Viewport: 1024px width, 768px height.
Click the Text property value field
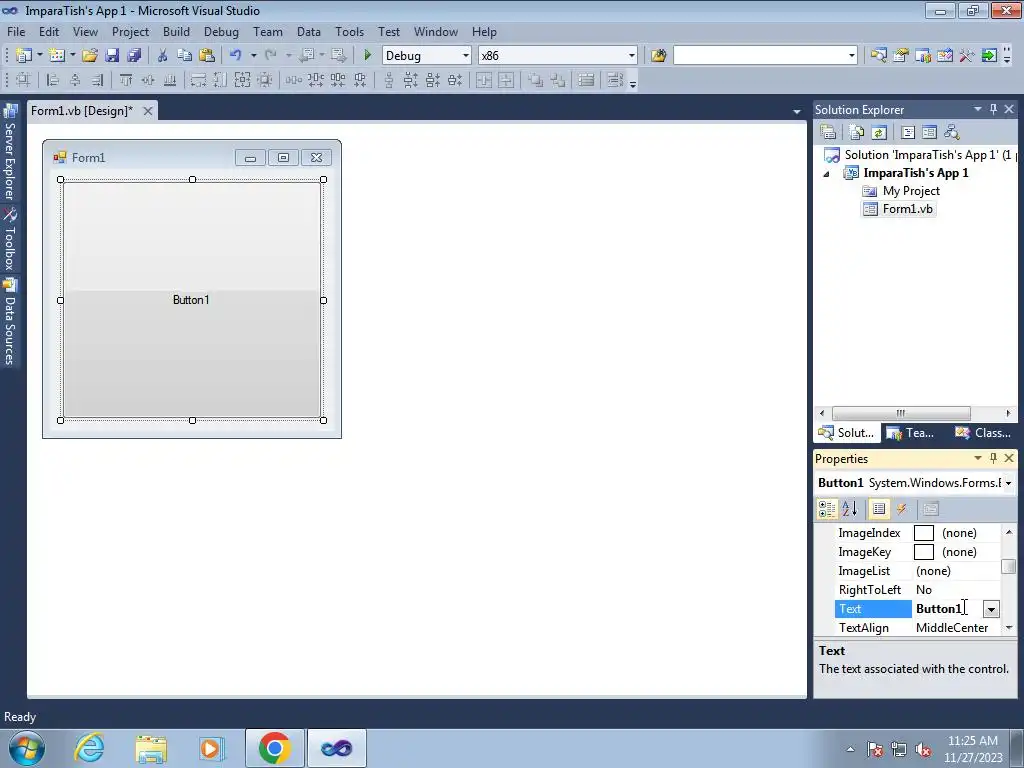tap(948, 609)
